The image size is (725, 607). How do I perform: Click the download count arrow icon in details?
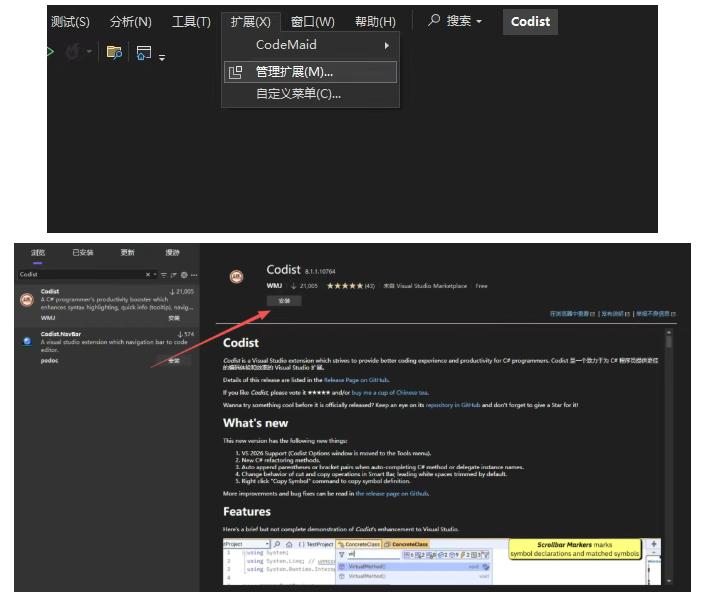pos(294,286)
